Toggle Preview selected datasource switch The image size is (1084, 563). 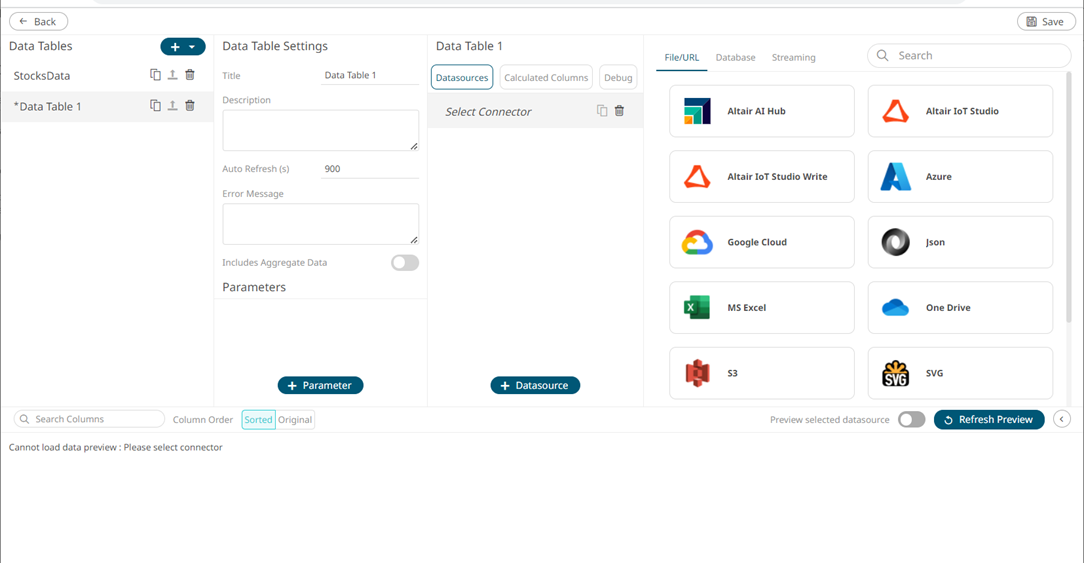[911, 420]
